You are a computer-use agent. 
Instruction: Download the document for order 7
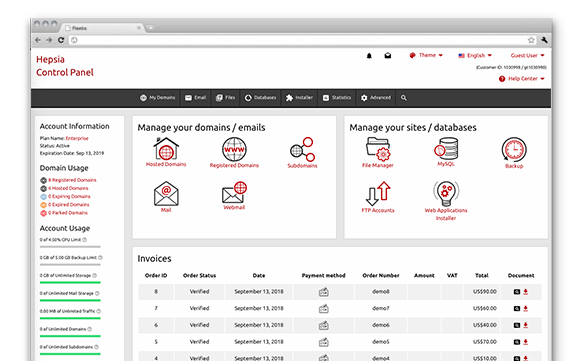[x=525, y=309]
